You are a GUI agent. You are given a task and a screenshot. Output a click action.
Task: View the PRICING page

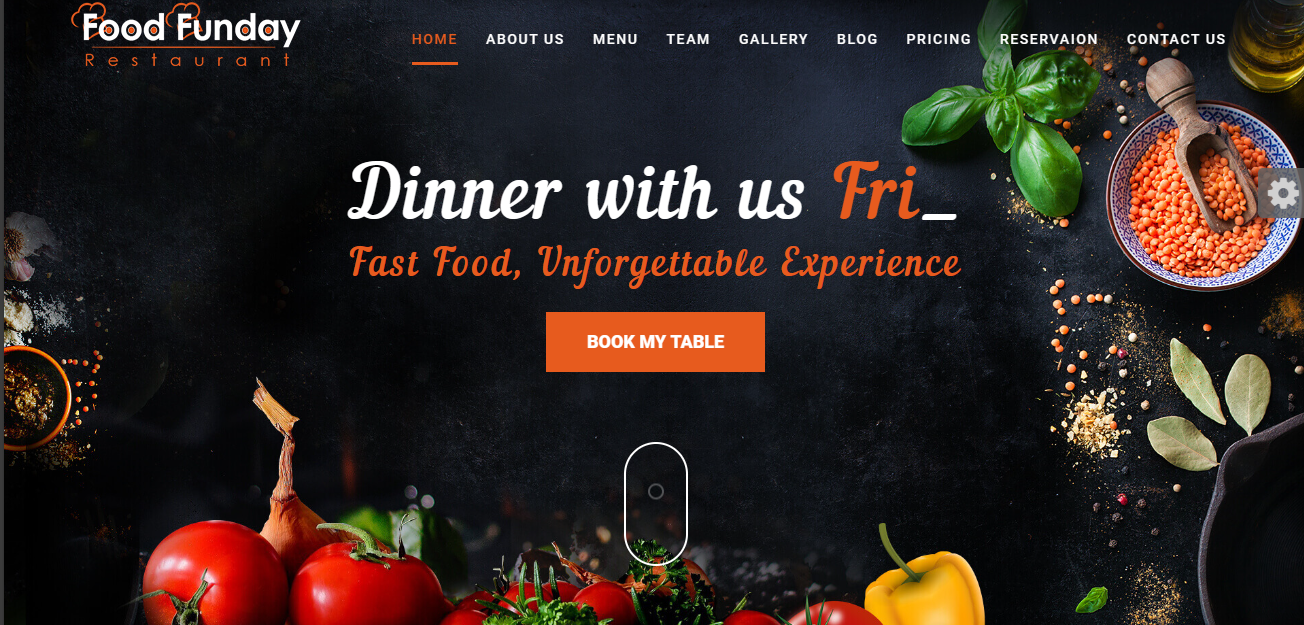coord(939,39)
